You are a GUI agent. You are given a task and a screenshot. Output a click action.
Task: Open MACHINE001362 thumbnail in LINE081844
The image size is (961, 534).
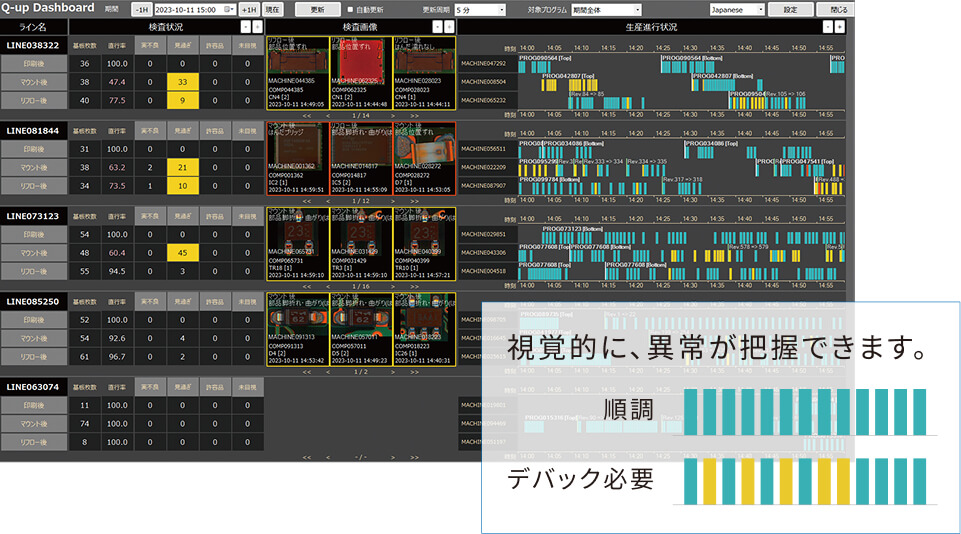pyautogui.click(x=298, y=158)
